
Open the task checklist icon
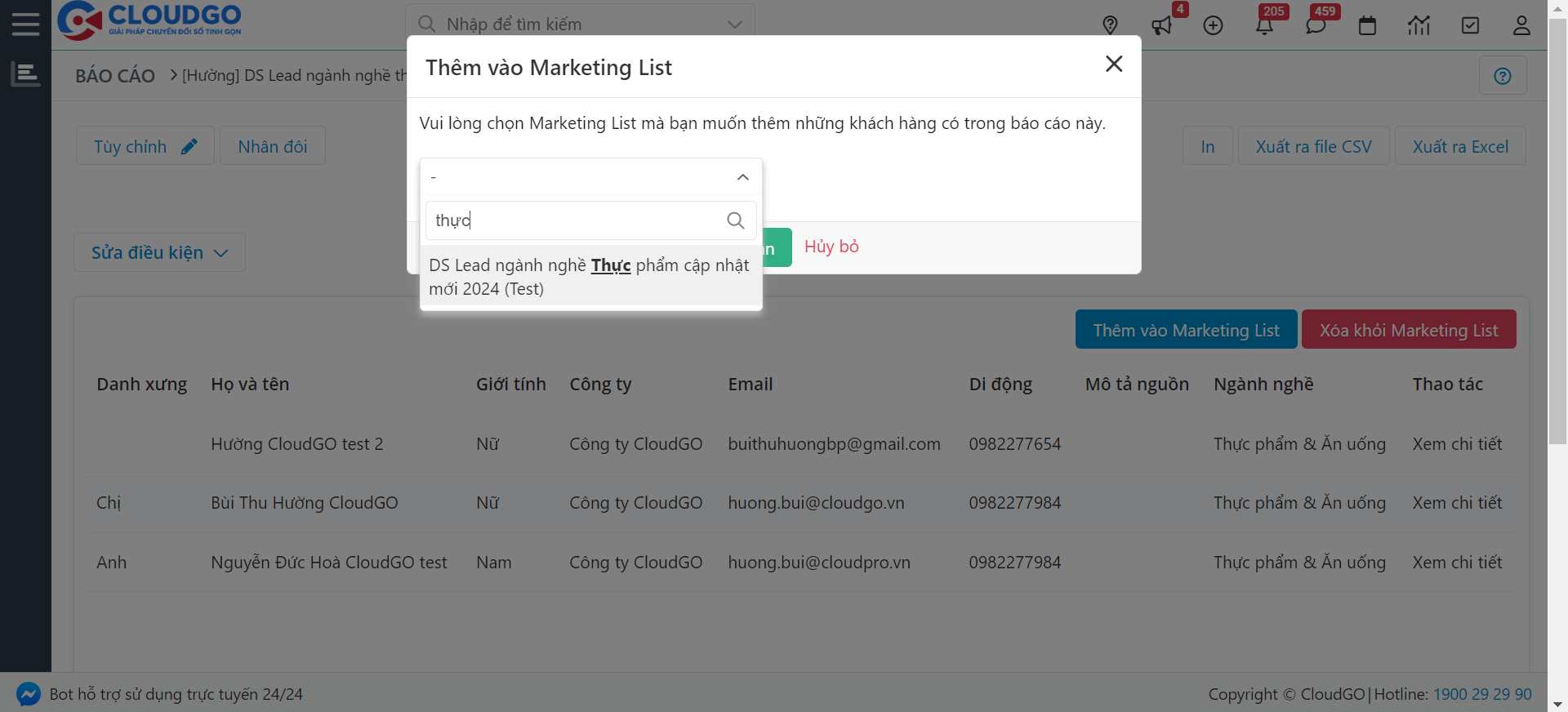coord(1470,25)
